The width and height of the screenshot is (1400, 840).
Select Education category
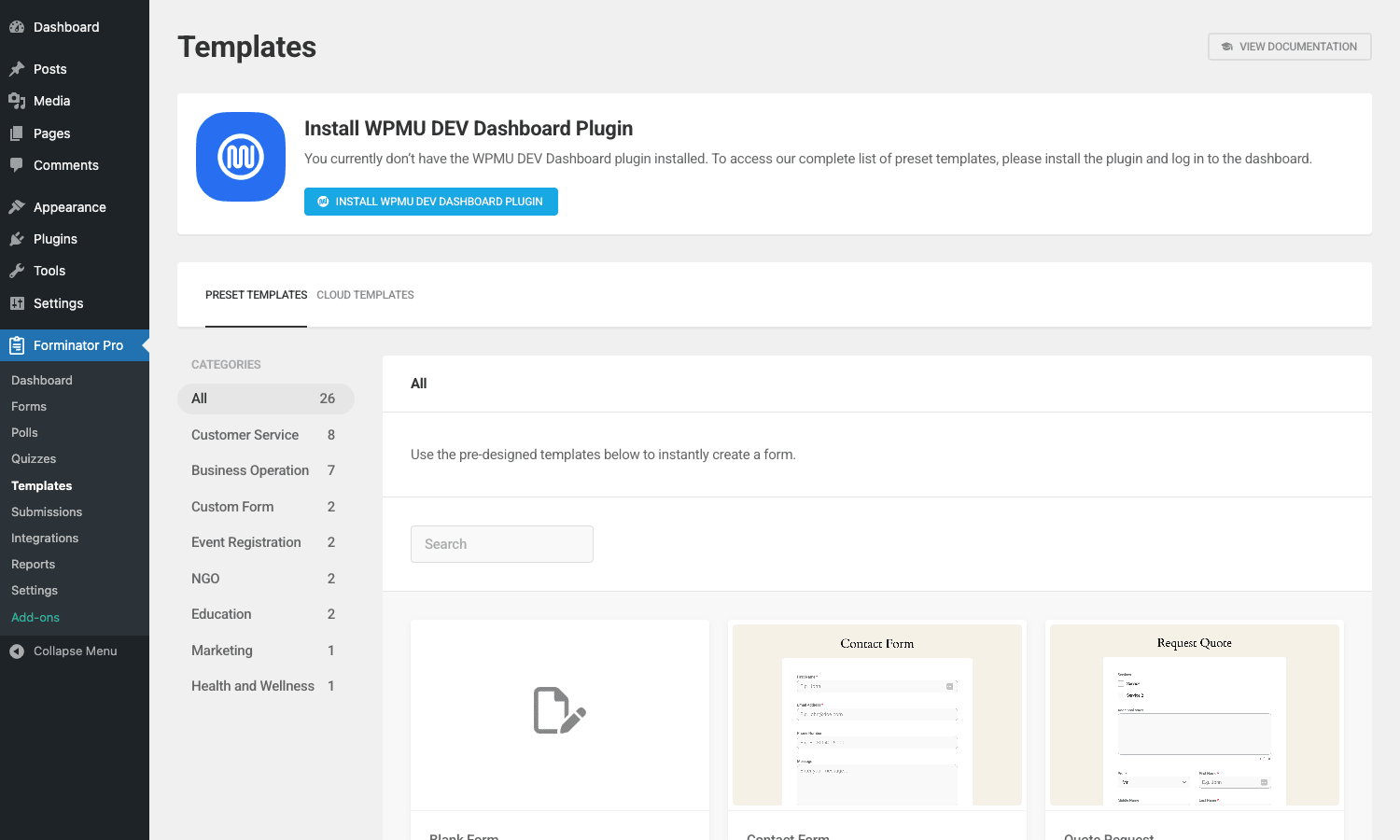(x=266, y=614)
